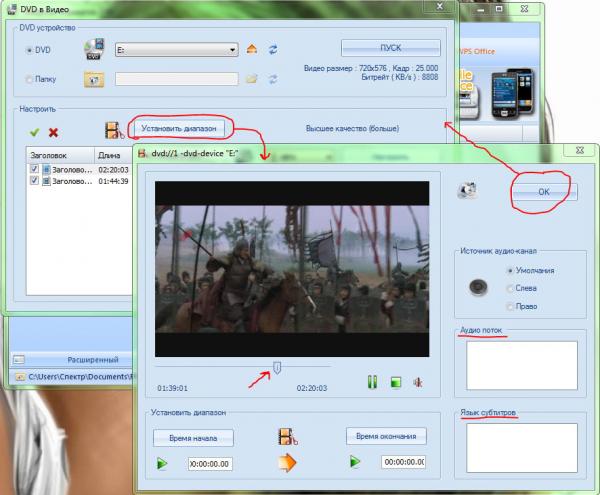Image resolution: width=600 pixels, height=495 pixels.
Task: Click the DVD disc device icon
Action: click(x=94, y=49)
